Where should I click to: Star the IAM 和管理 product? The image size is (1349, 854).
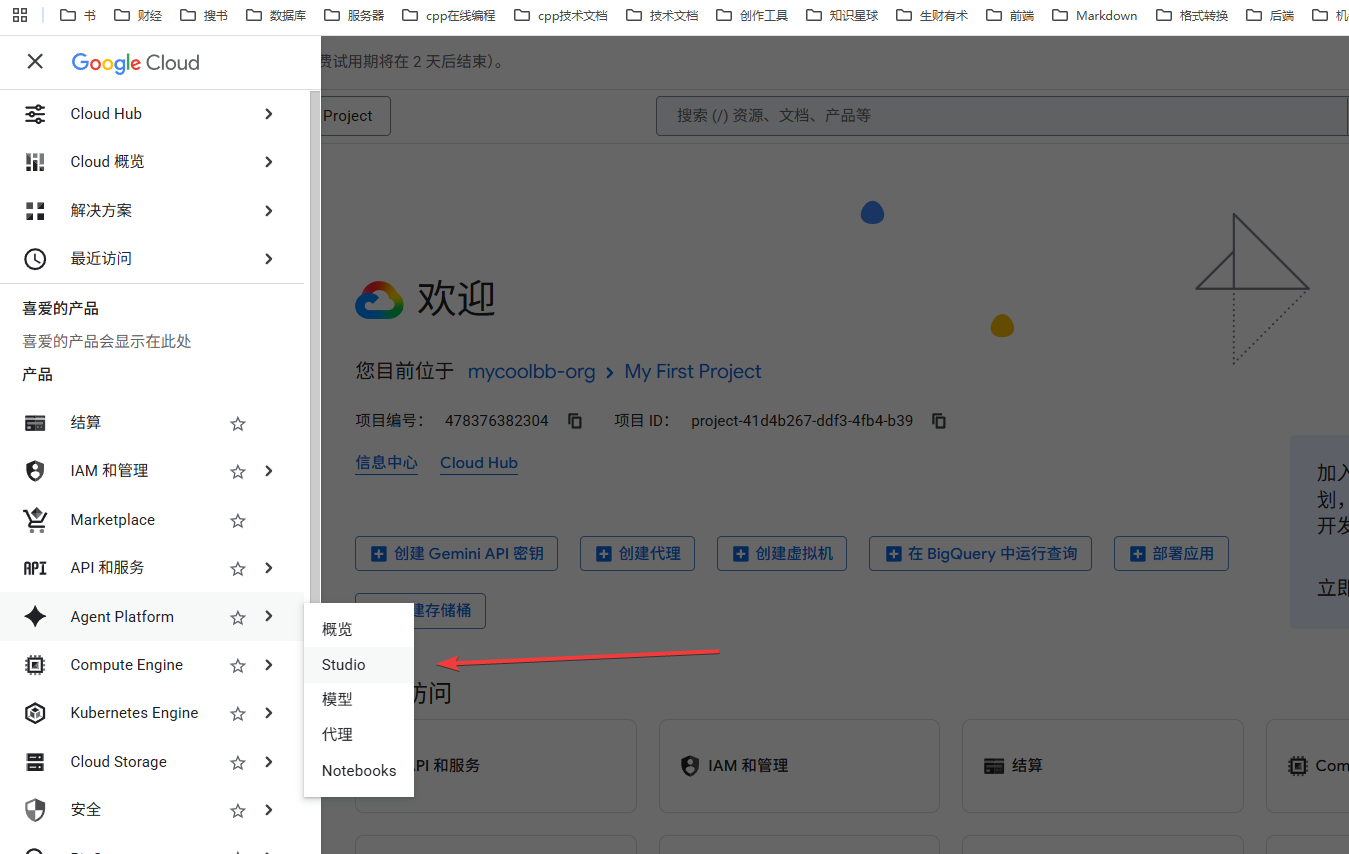point(238,471)
